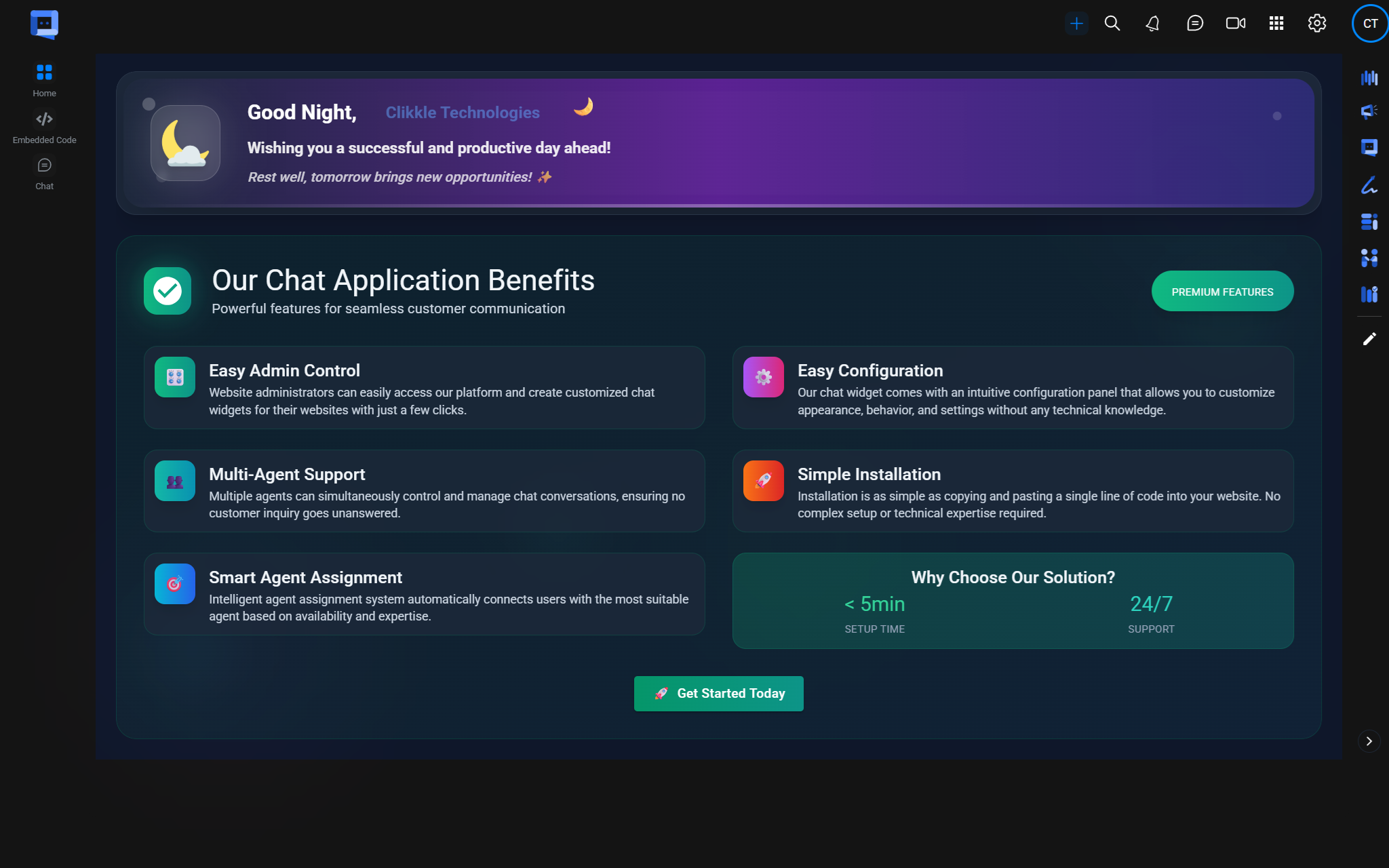Screen dimensions: 1389x868
Task: Open the chat bubble icon in top bar
Action: 1194,24
